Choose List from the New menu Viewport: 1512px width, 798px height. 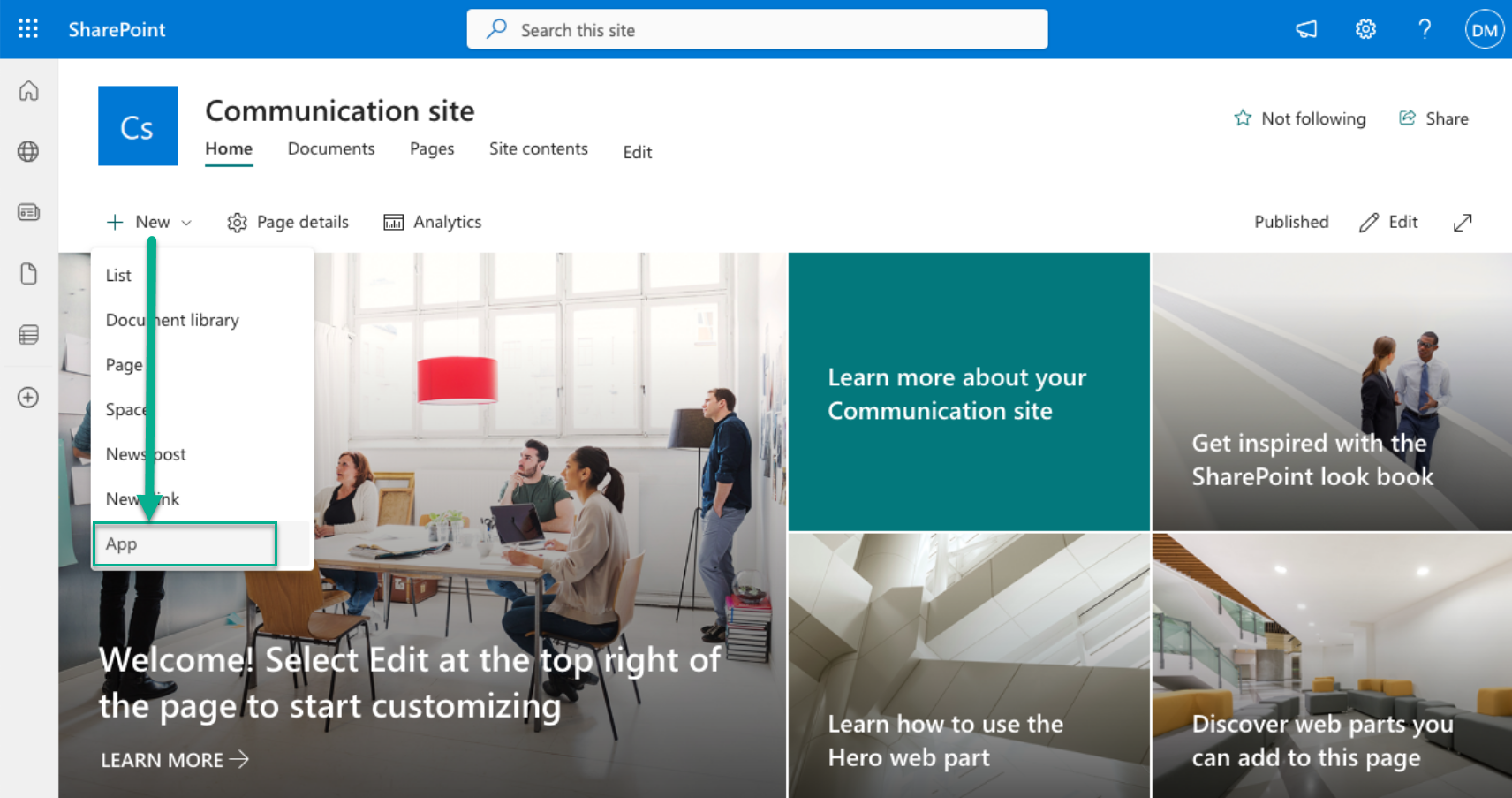coord(202,275)
